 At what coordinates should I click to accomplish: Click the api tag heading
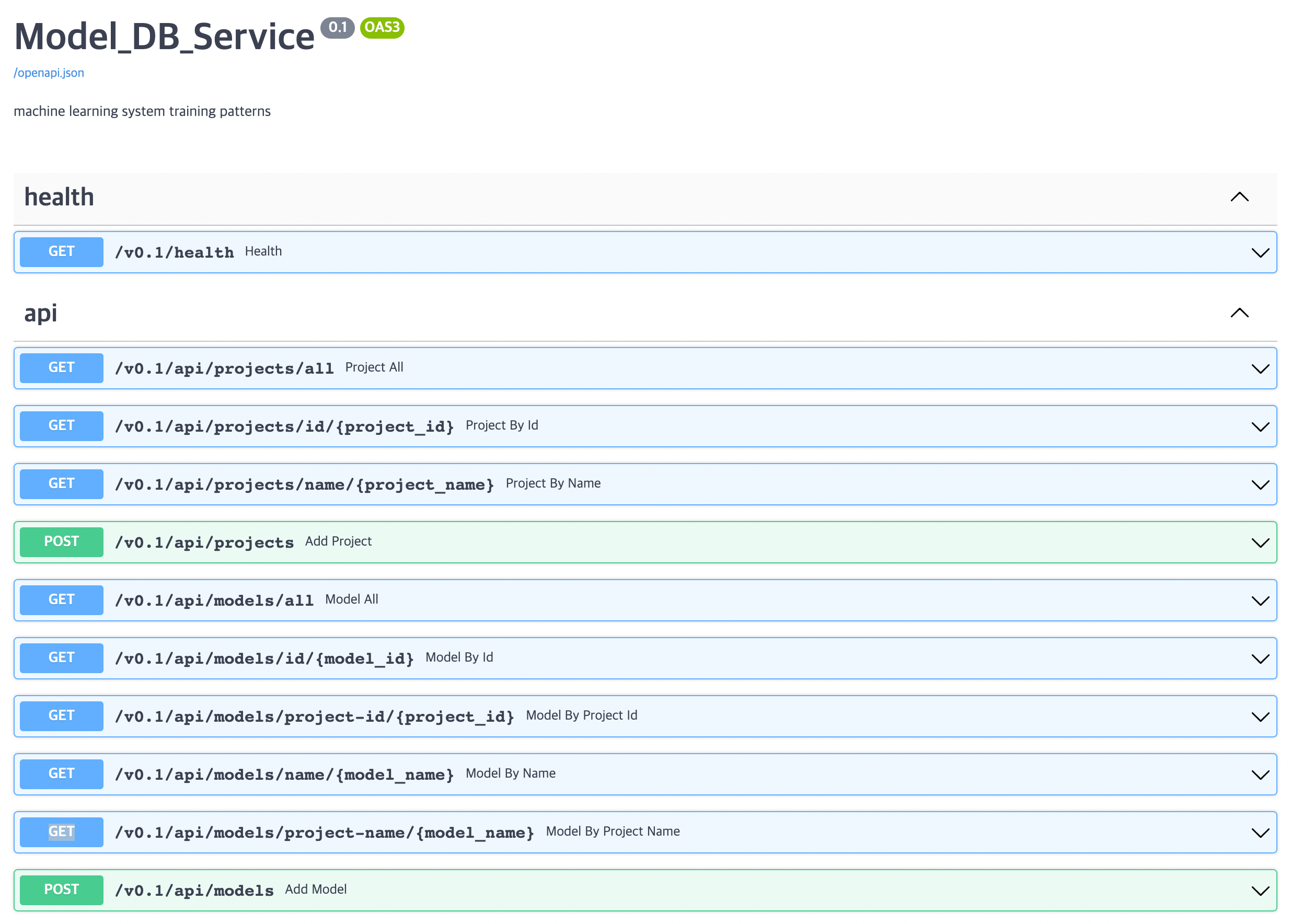click(40, 313)
